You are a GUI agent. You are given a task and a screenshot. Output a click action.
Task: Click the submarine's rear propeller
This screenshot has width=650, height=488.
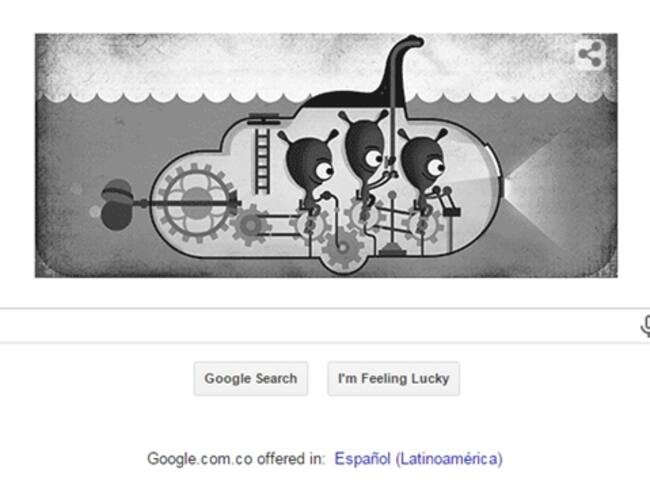116,204
